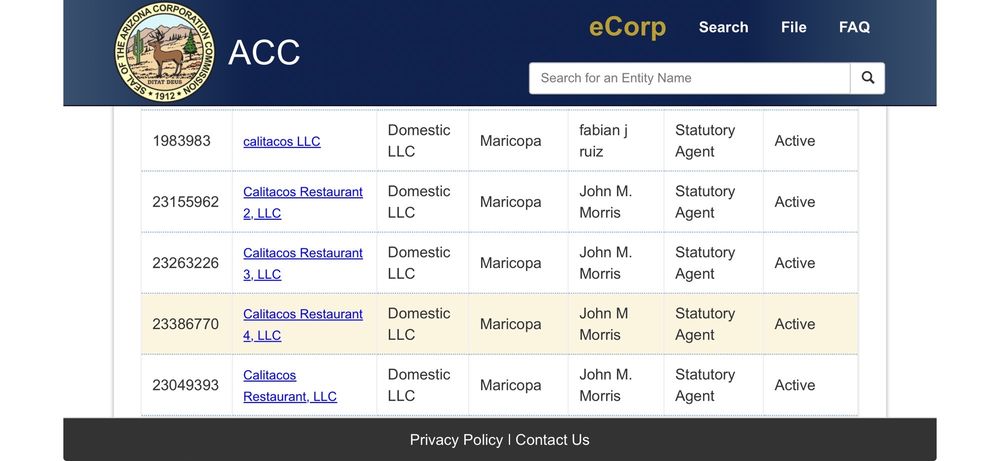
Task: Select entity number 23155962 cell
Action: 185,202
